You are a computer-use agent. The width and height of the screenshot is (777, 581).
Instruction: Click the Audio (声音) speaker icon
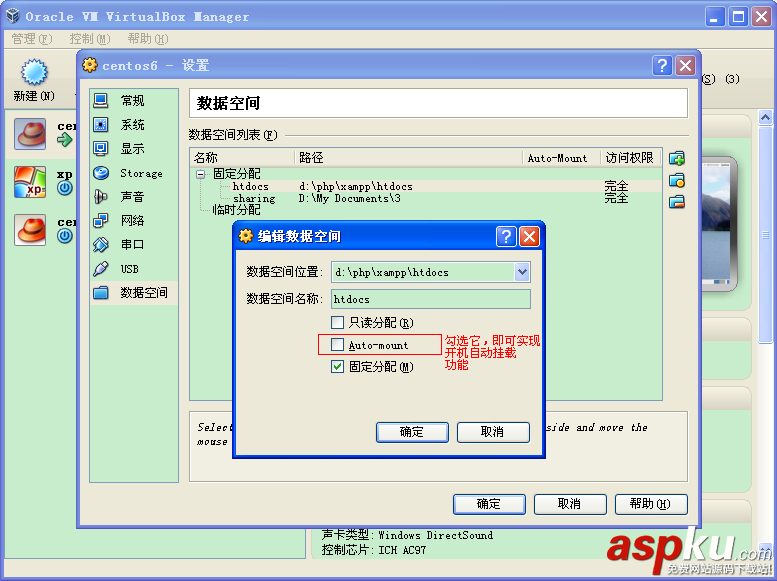pyautogui.click(x=101, y=197)
